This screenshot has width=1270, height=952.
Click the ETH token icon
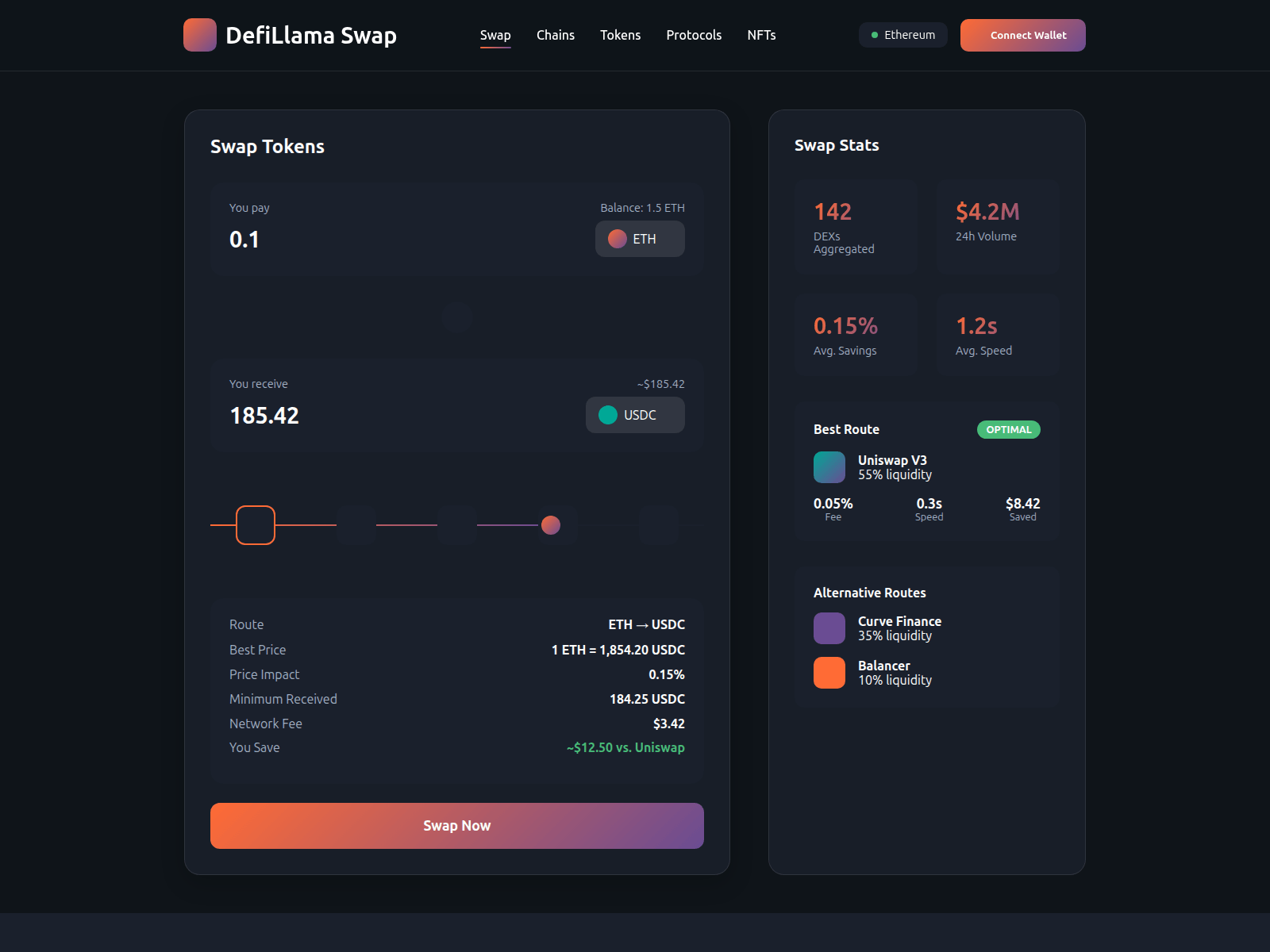[x=617, y=239]
